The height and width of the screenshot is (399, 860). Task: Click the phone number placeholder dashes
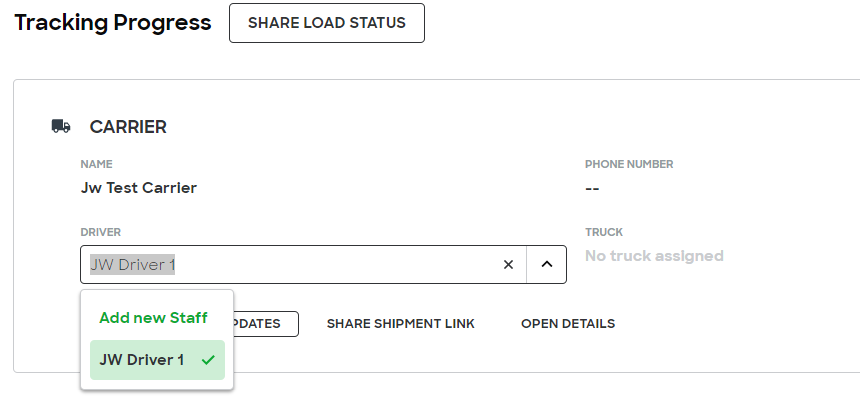pyautogui.click(x=592, y=189)
